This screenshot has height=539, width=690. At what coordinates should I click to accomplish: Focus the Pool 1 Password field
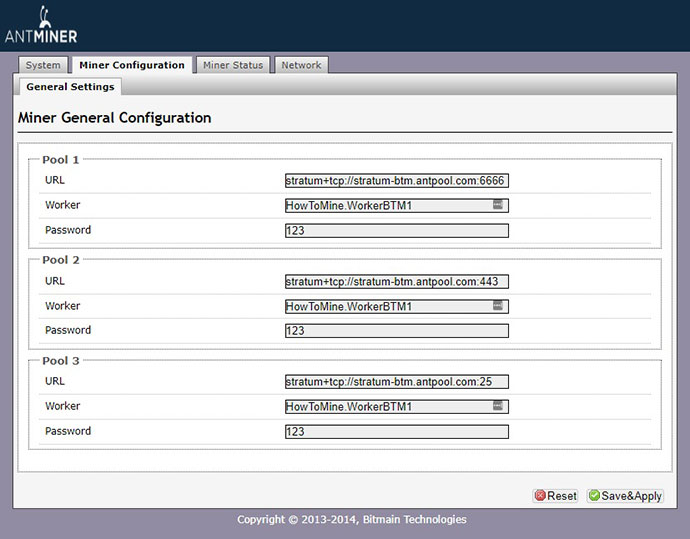397,231
